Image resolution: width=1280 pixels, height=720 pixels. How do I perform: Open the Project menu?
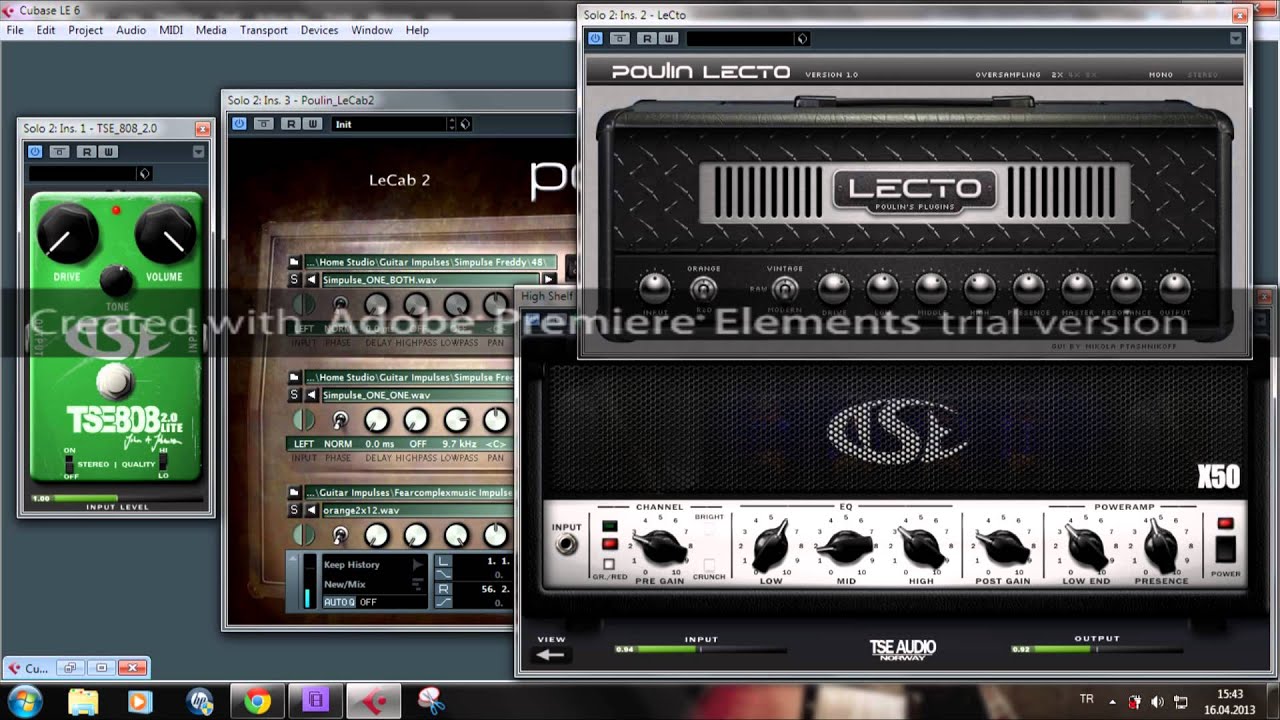pos(85,30)
